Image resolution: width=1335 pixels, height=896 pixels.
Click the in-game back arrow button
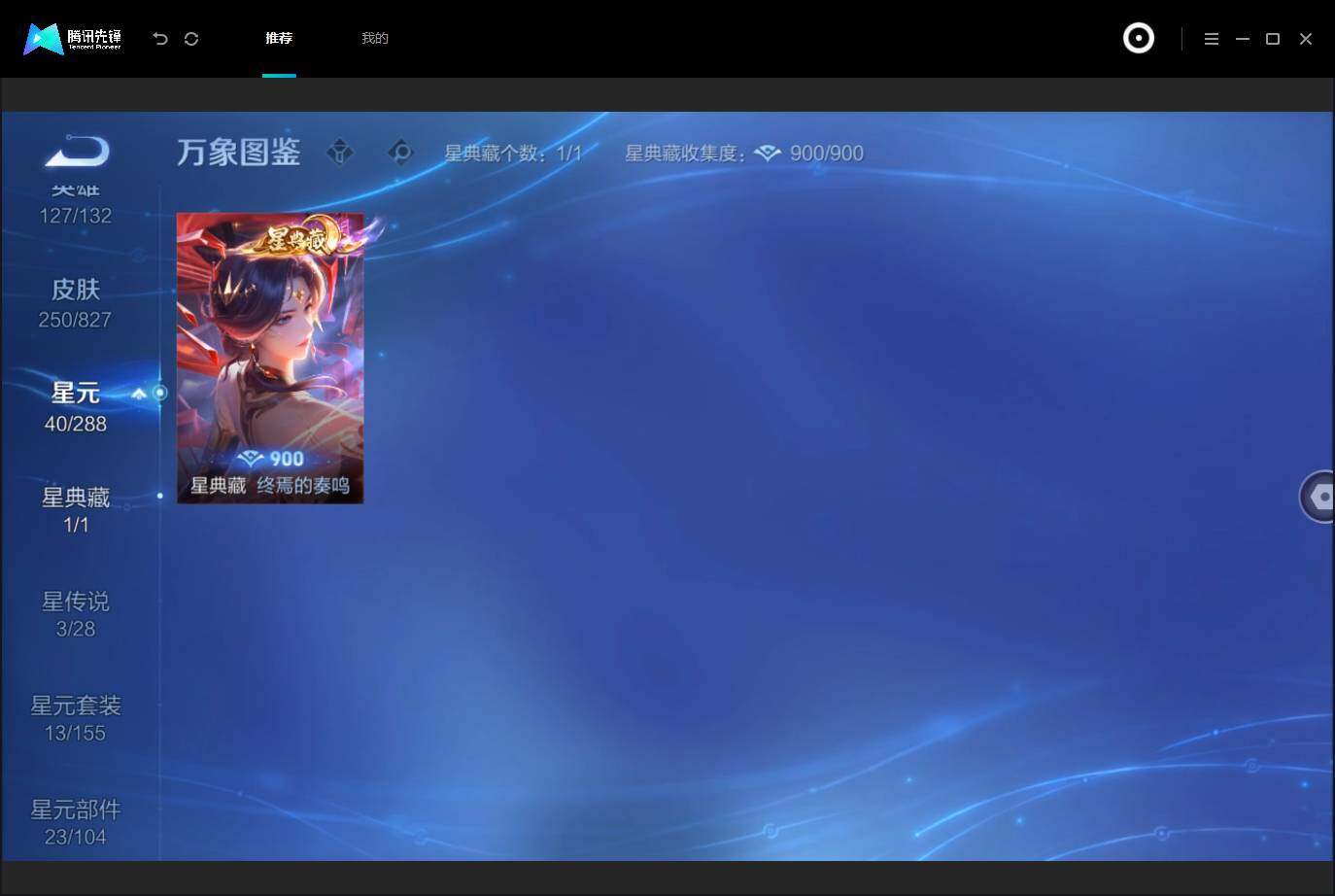click(x=77, y=152)
